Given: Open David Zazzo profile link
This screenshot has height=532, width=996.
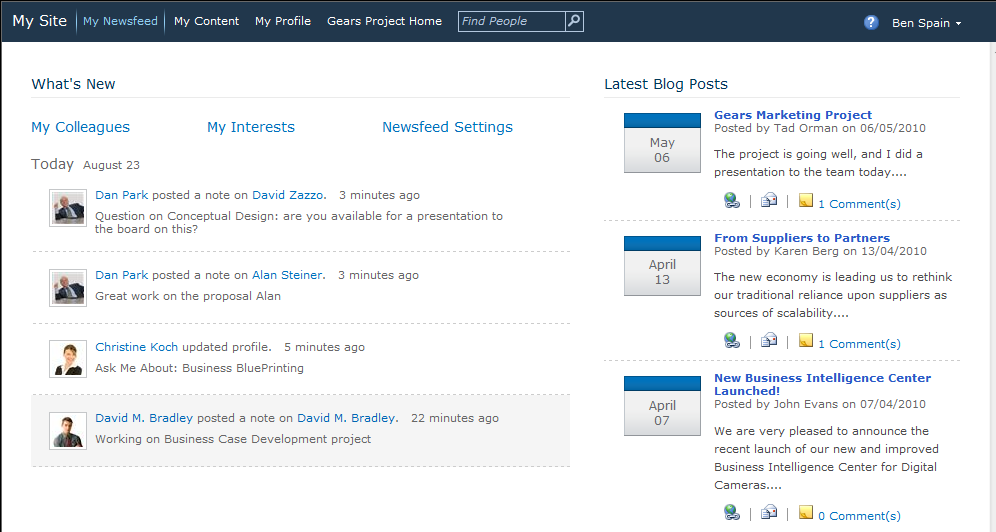Looking at the screenshot, I should [288, 195].
